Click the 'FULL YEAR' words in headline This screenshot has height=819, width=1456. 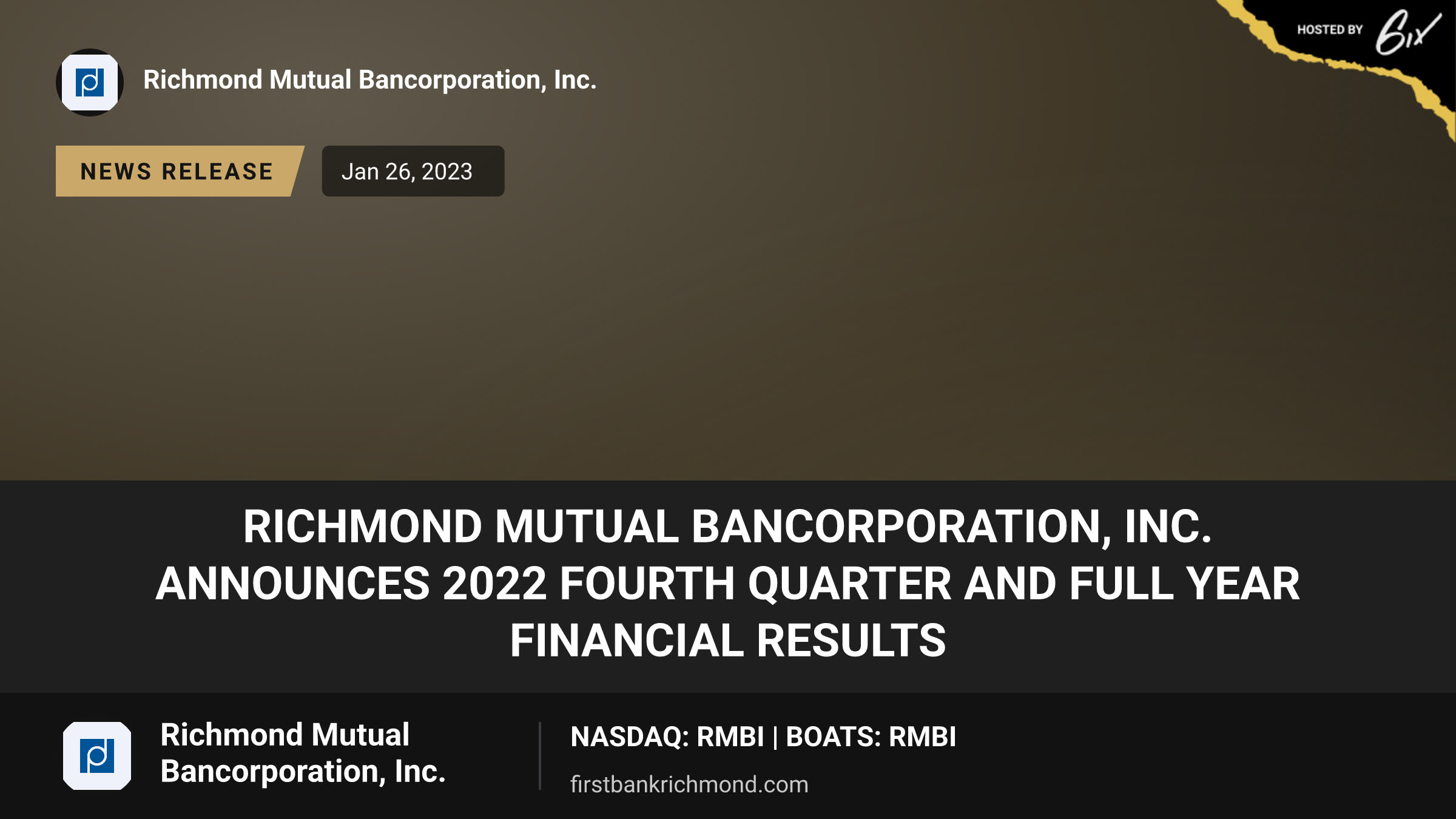[1185, 583]
